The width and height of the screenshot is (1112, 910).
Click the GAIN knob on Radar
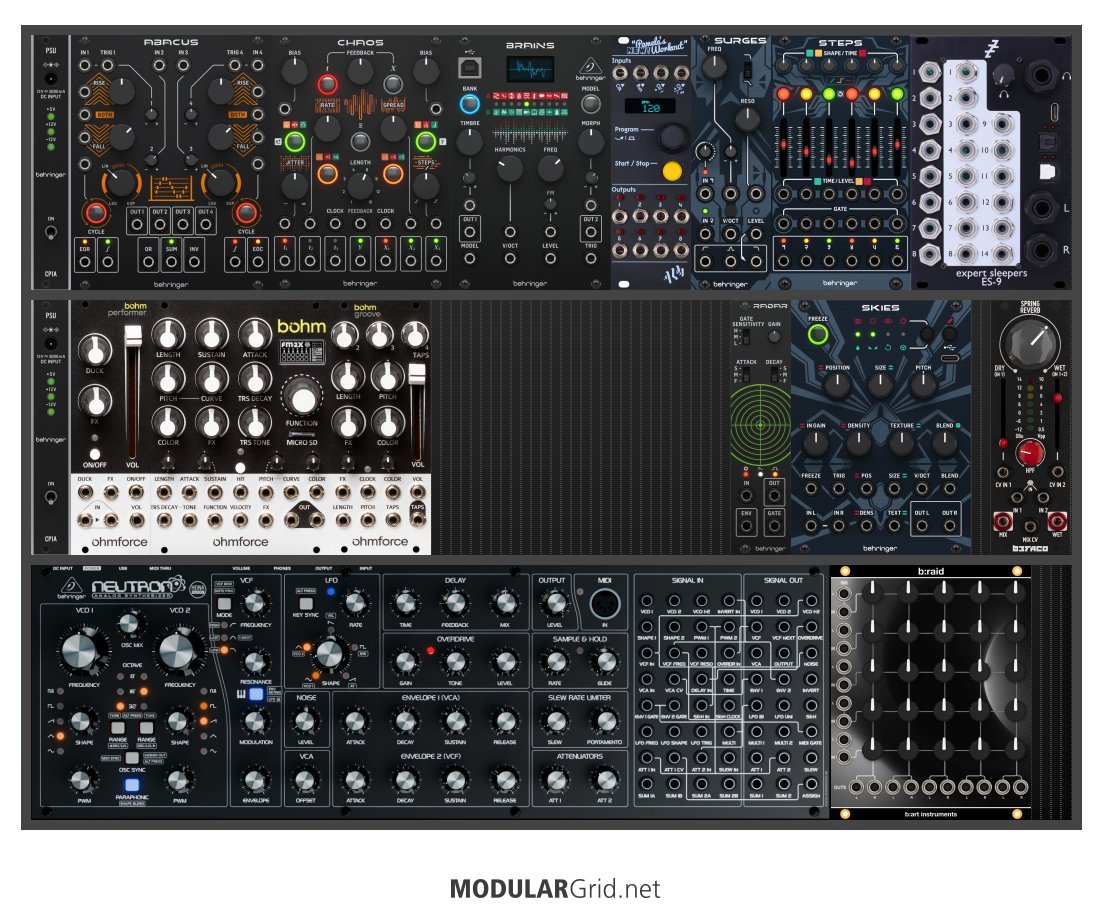(x=774, y=335)
